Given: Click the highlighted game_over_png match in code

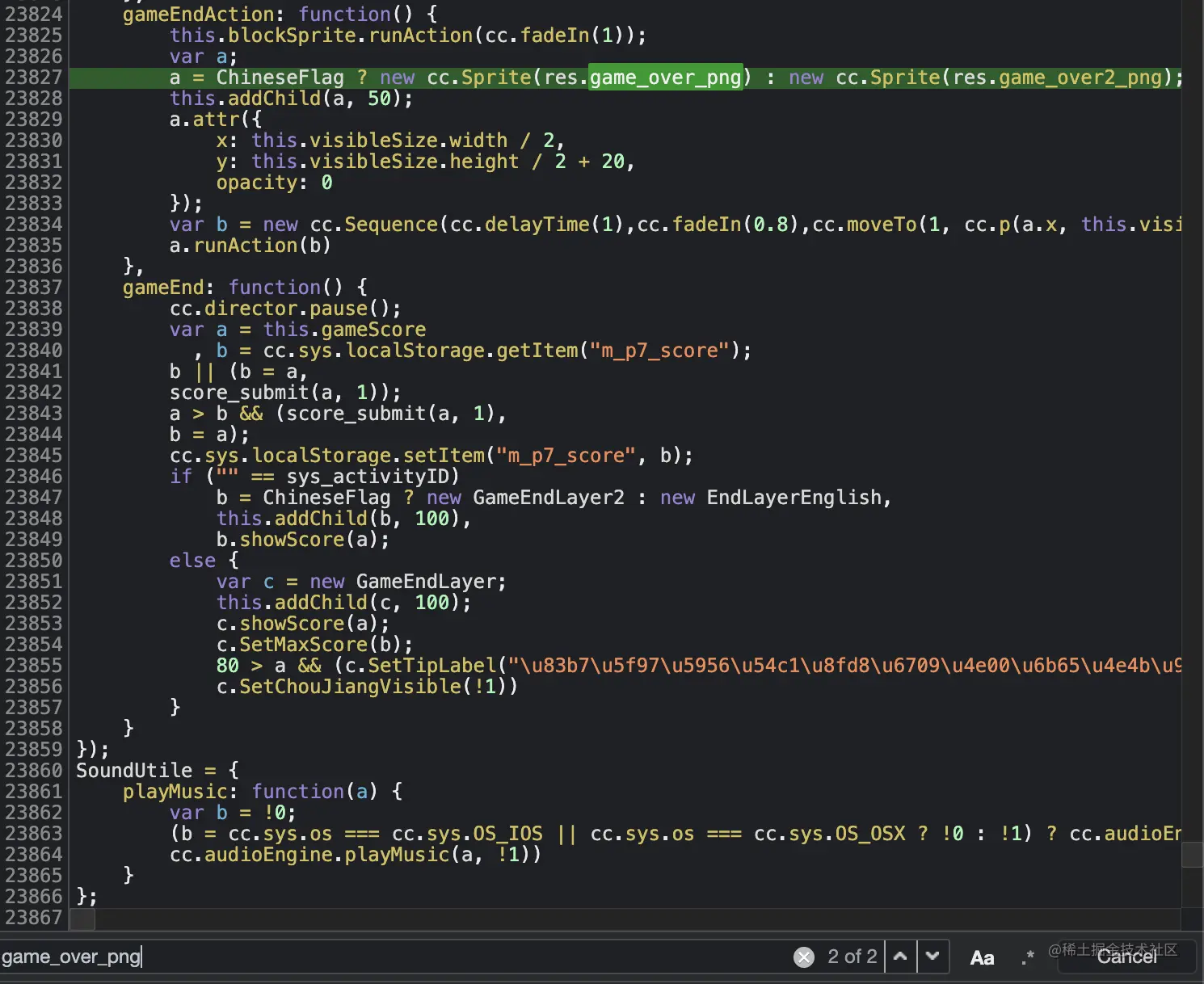Looking at the screenshot, I should [x=666, y=78].
